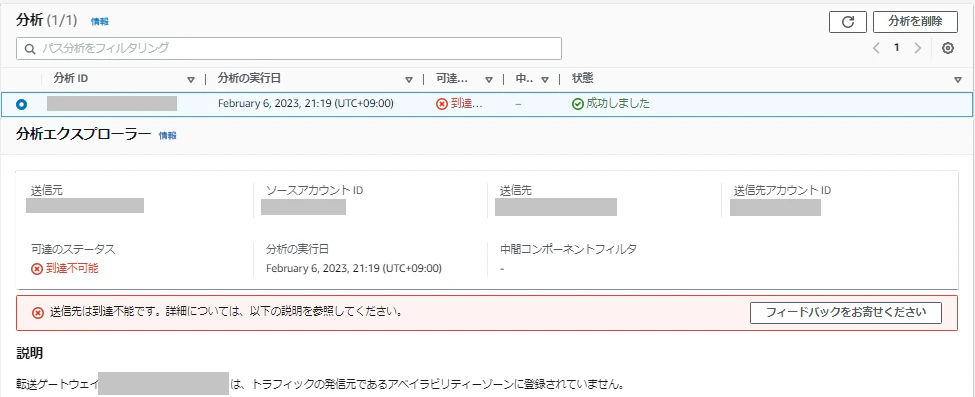This screenshot has height=397, width=975.
Task: Open the 情報 link next to 分析 (1/1)
Action: 99,22
